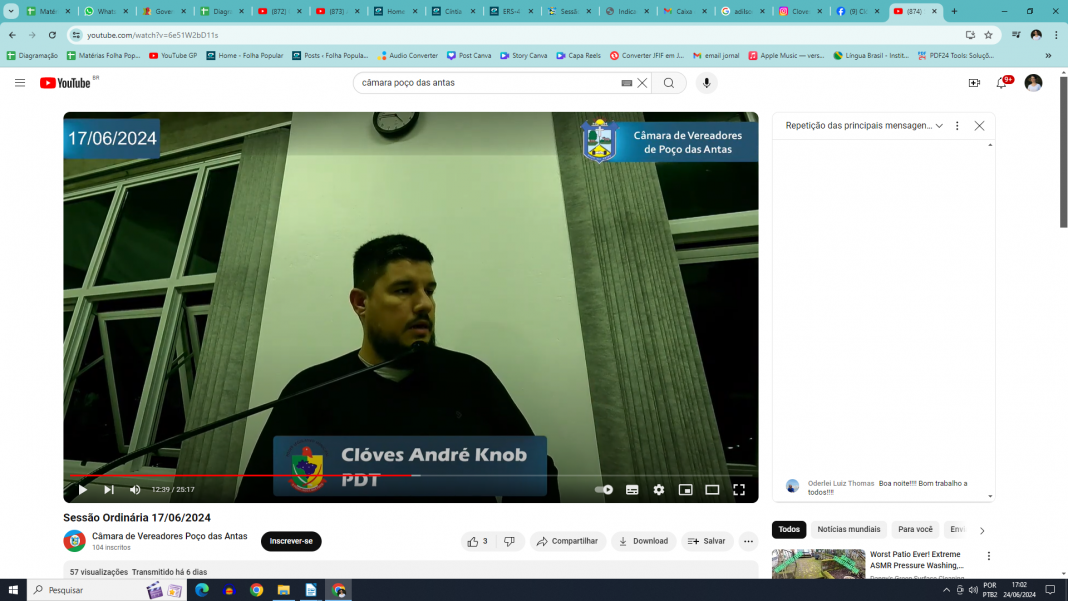Enter fullscreen mode

point(739,490)
